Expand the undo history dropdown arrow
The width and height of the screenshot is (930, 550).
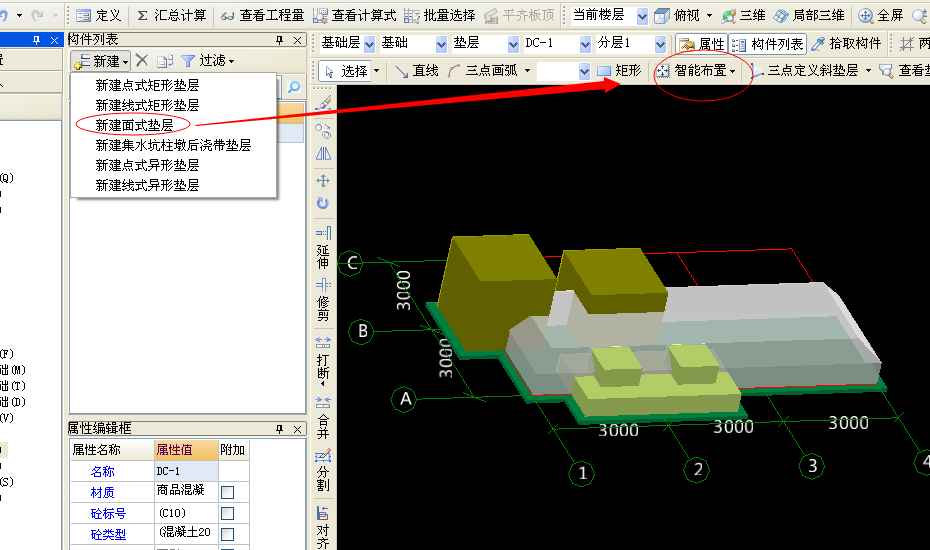click(19, 15)
